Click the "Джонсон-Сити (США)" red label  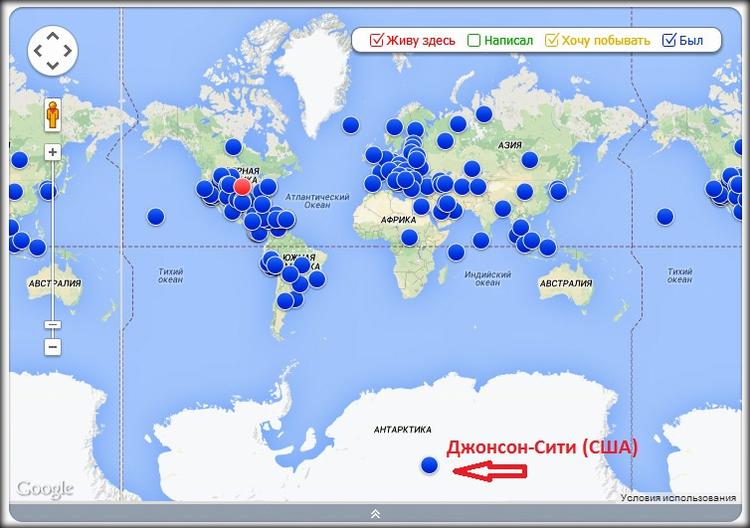[x=541, y=447]
